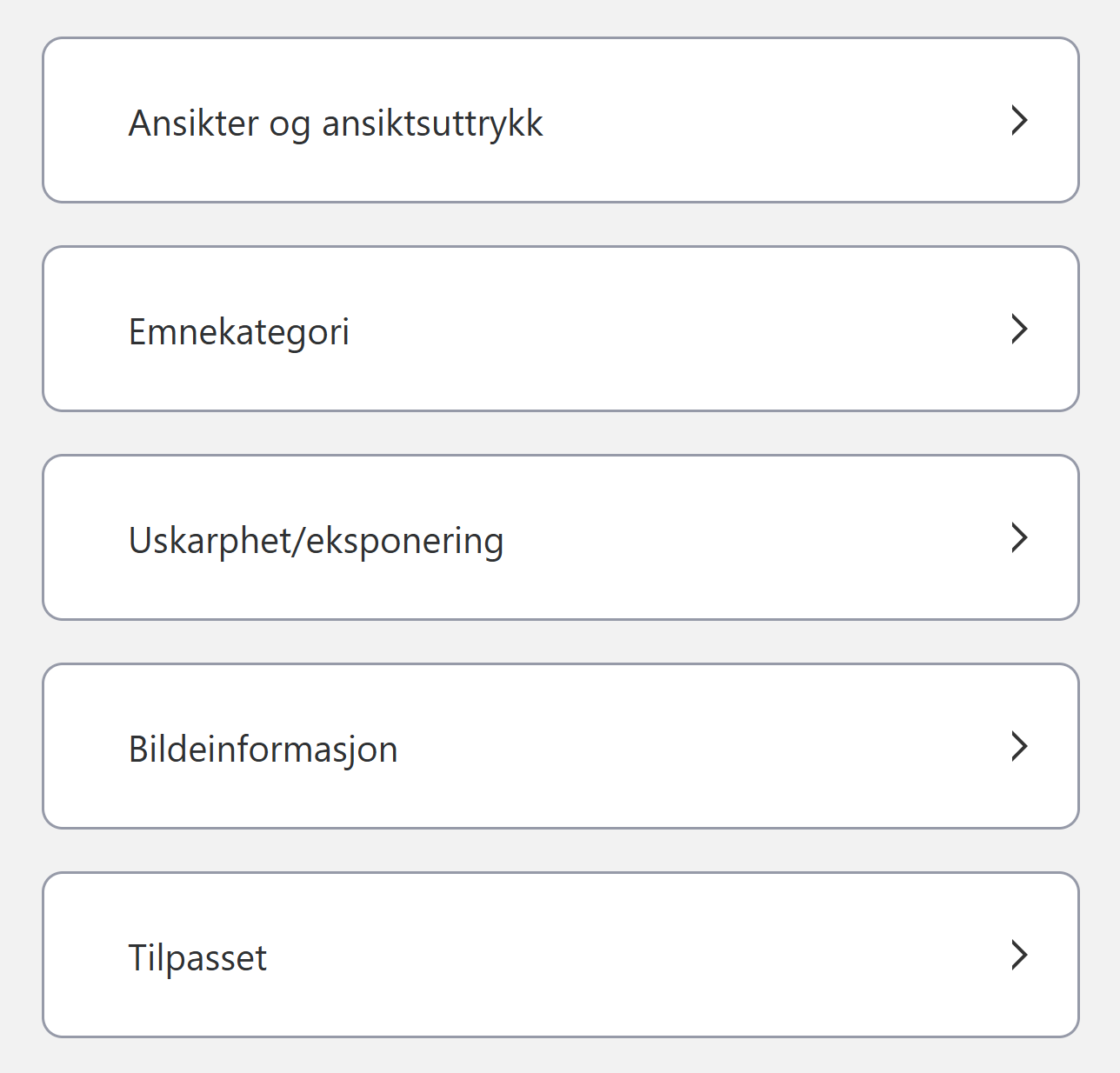
Task: Click the "Ansikter og ansiktsuttrykk" label text
Action: (336, 123)
